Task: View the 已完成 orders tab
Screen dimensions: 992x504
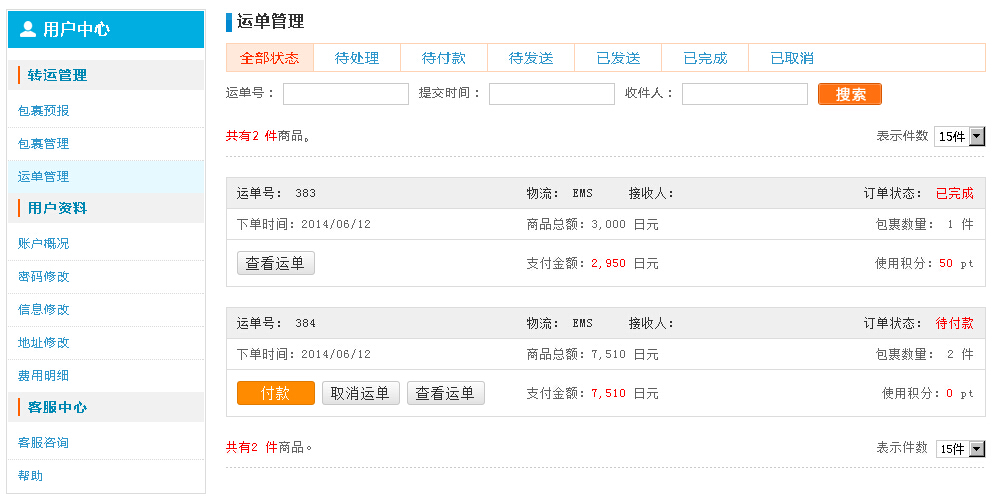Action: click(705, 58)
